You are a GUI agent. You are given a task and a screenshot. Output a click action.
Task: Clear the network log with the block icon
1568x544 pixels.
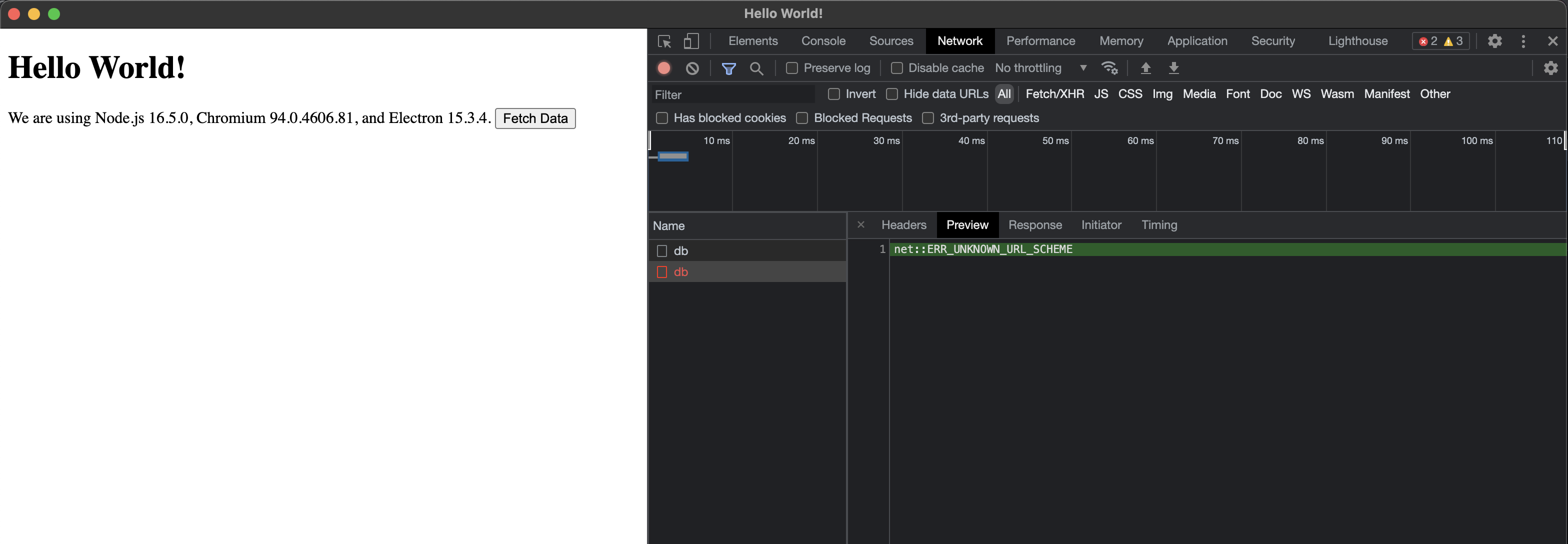pyautogui.click(x=692, y=68)
